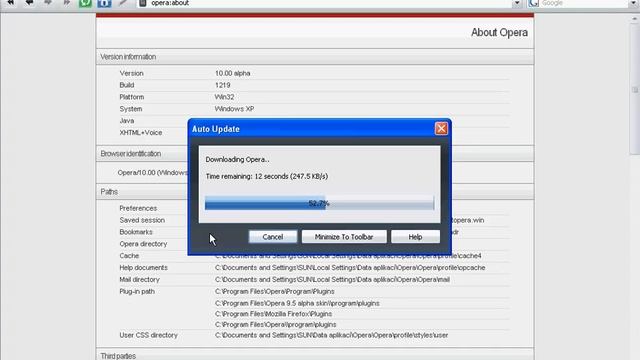Go back using the Back arrow icon

(29, 2)
